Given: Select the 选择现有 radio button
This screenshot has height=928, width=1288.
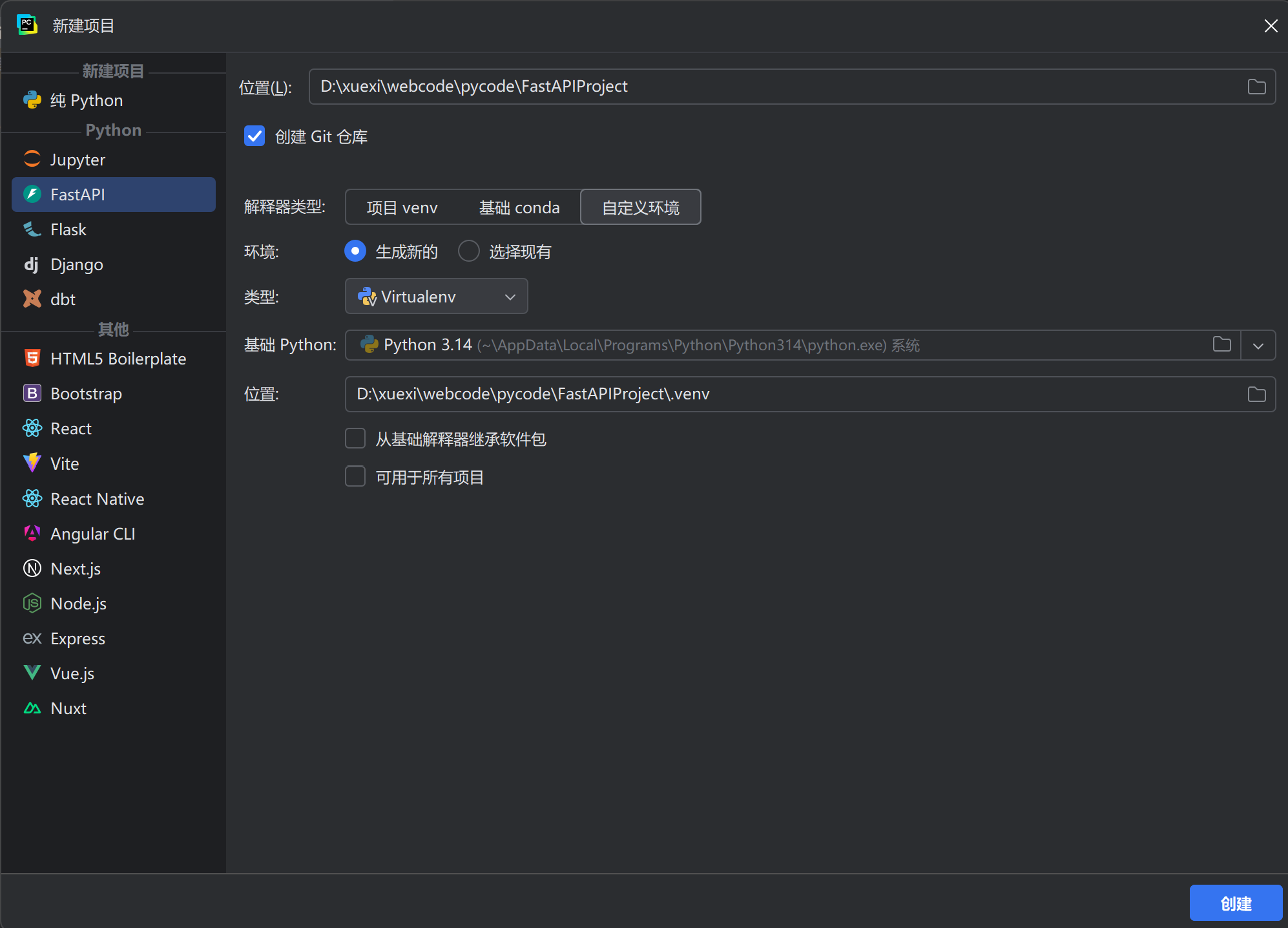Looking at the screenshot, I should (x=469, y=251).
